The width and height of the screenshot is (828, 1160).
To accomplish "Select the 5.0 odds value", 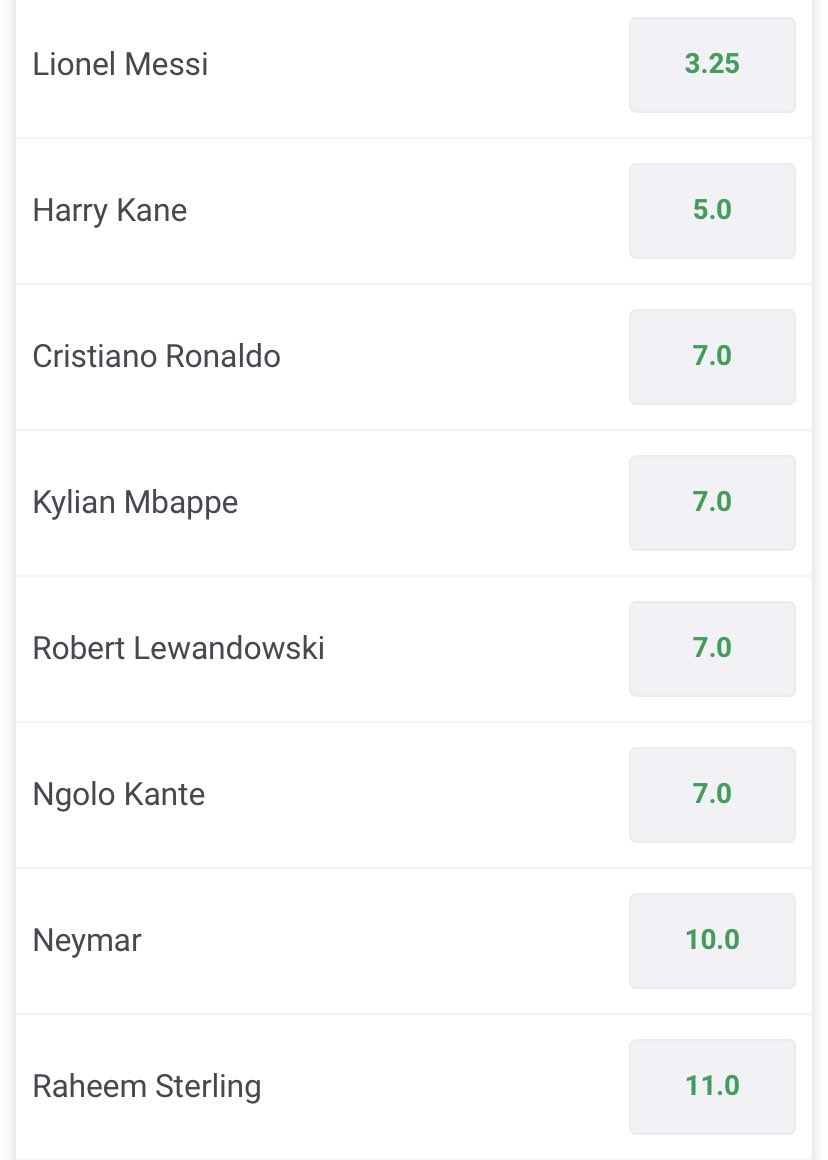I will click(x=712, y=211).
